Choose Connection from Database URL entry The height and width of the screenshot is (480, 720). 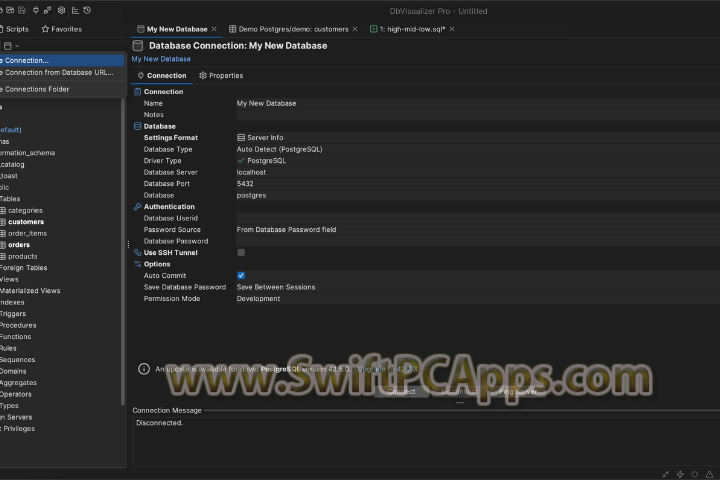point(62,73)
